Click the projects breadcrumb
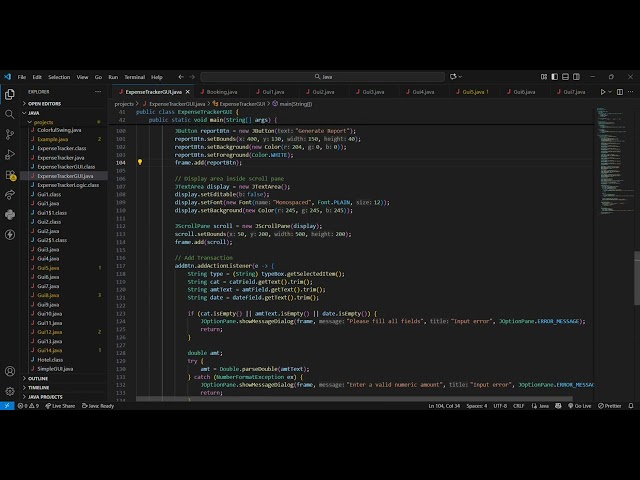 click(x=124, y=104)
